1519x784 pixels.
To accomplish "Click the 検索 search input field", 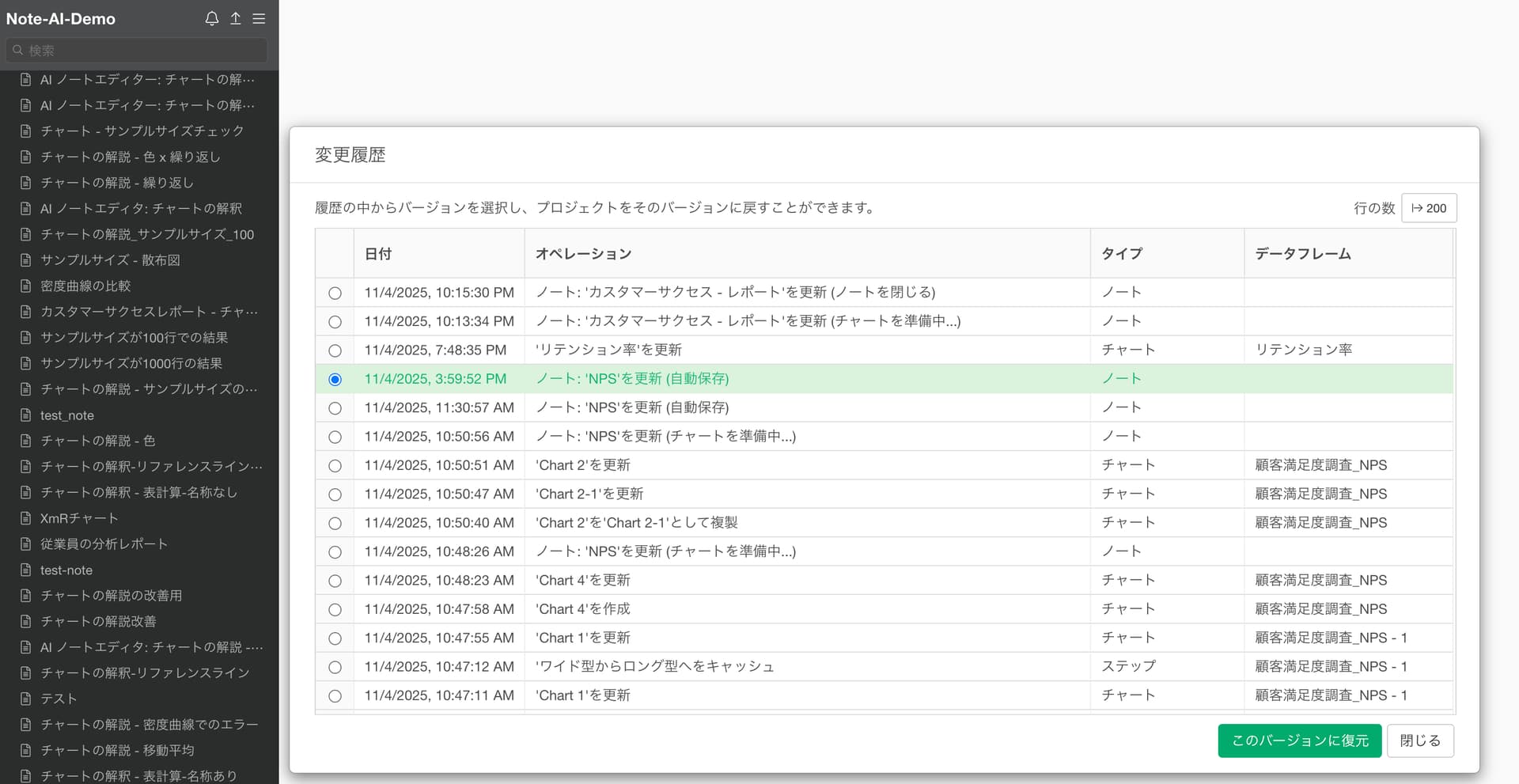I will [x=142, y=50].
